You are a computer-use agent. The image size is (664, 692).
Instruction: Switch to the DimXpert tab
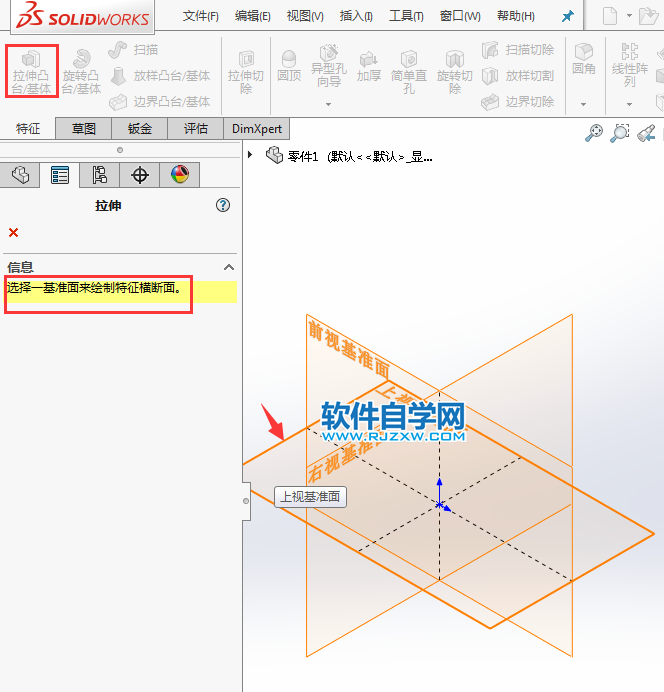pos(257,128)
